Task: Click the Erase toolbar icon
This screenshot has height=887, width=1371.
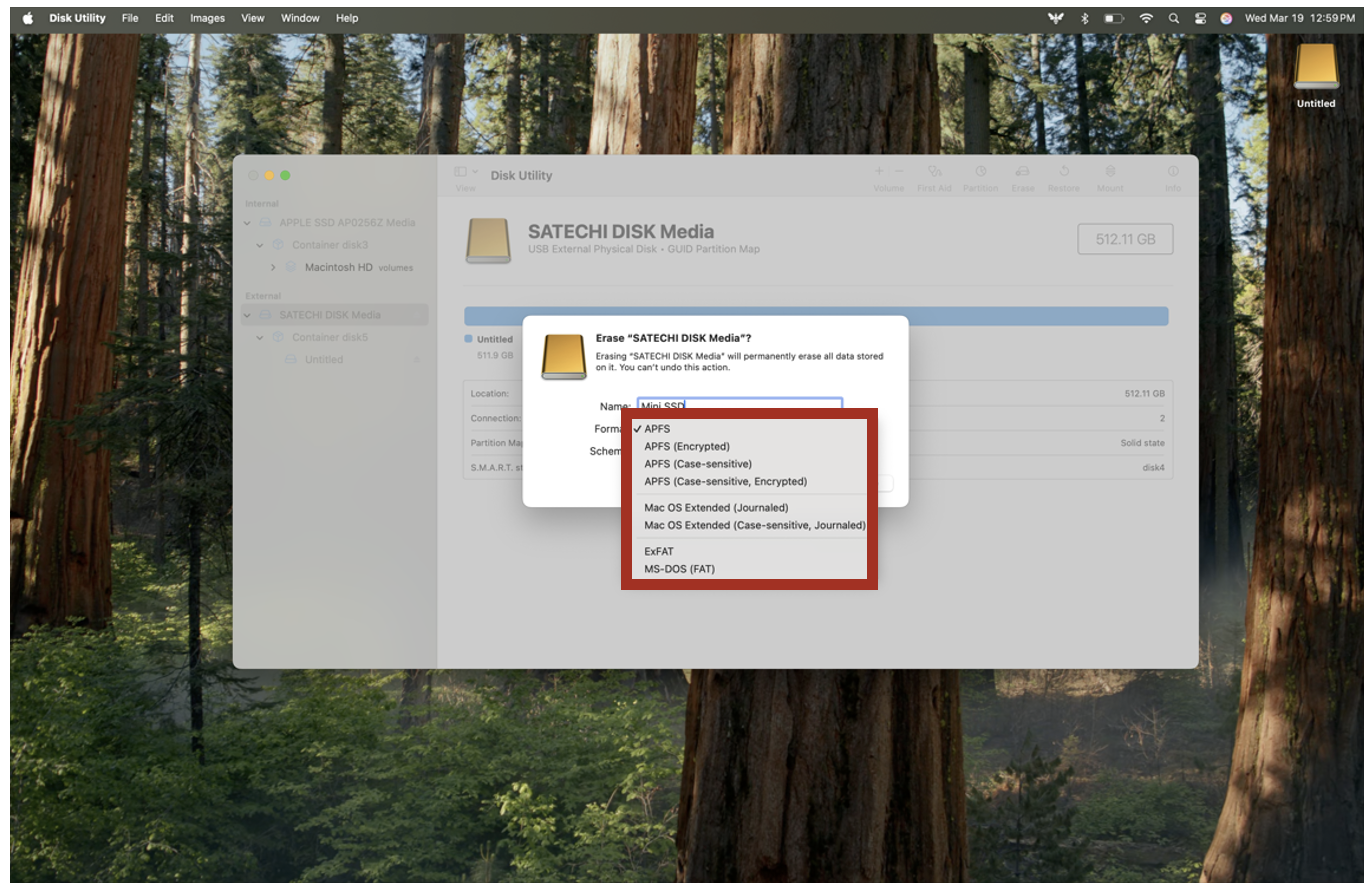Action: pos(1022,172)
